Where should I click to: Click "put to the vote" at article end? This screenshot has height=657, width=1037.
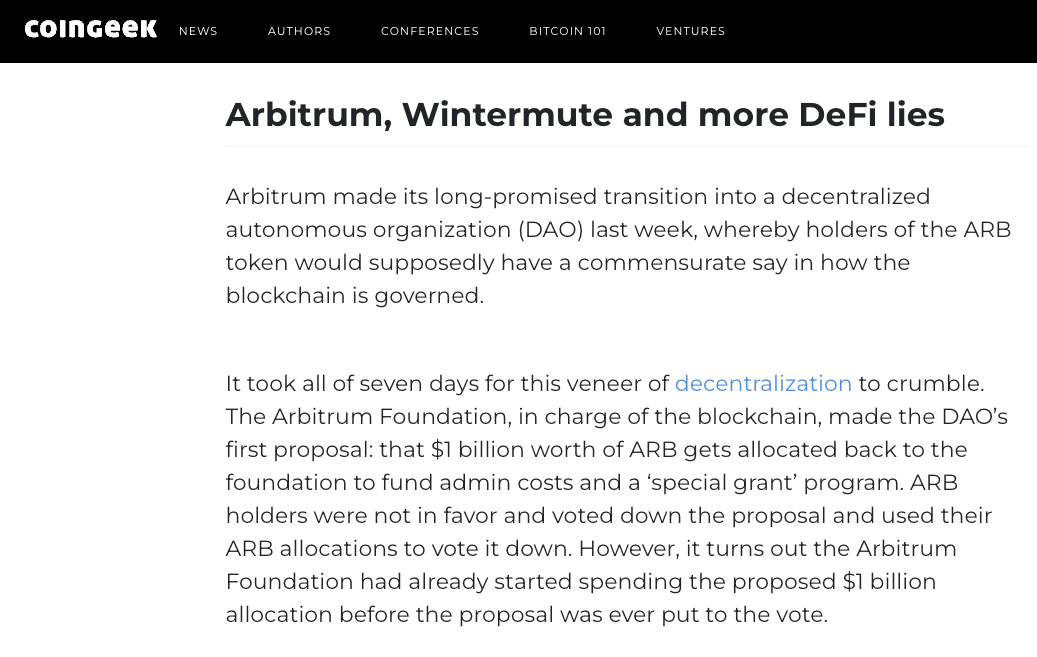click(744, 615)
